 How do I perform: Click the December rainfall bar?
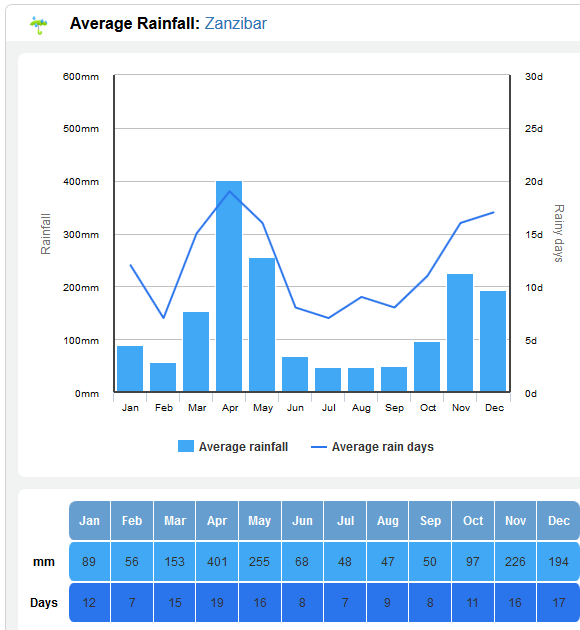click(493, 341)
